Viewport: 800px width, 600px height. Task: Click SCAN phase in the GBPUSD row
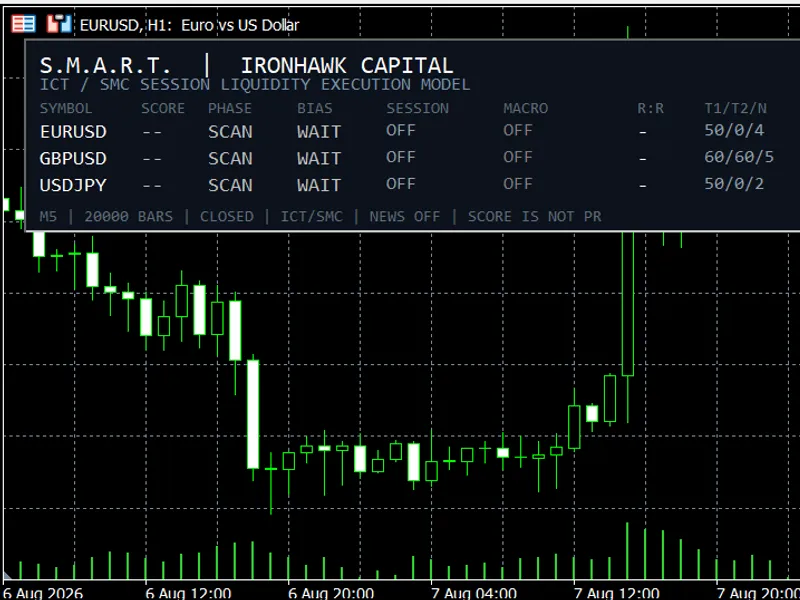pyautogui.click(x=230, y=158)
